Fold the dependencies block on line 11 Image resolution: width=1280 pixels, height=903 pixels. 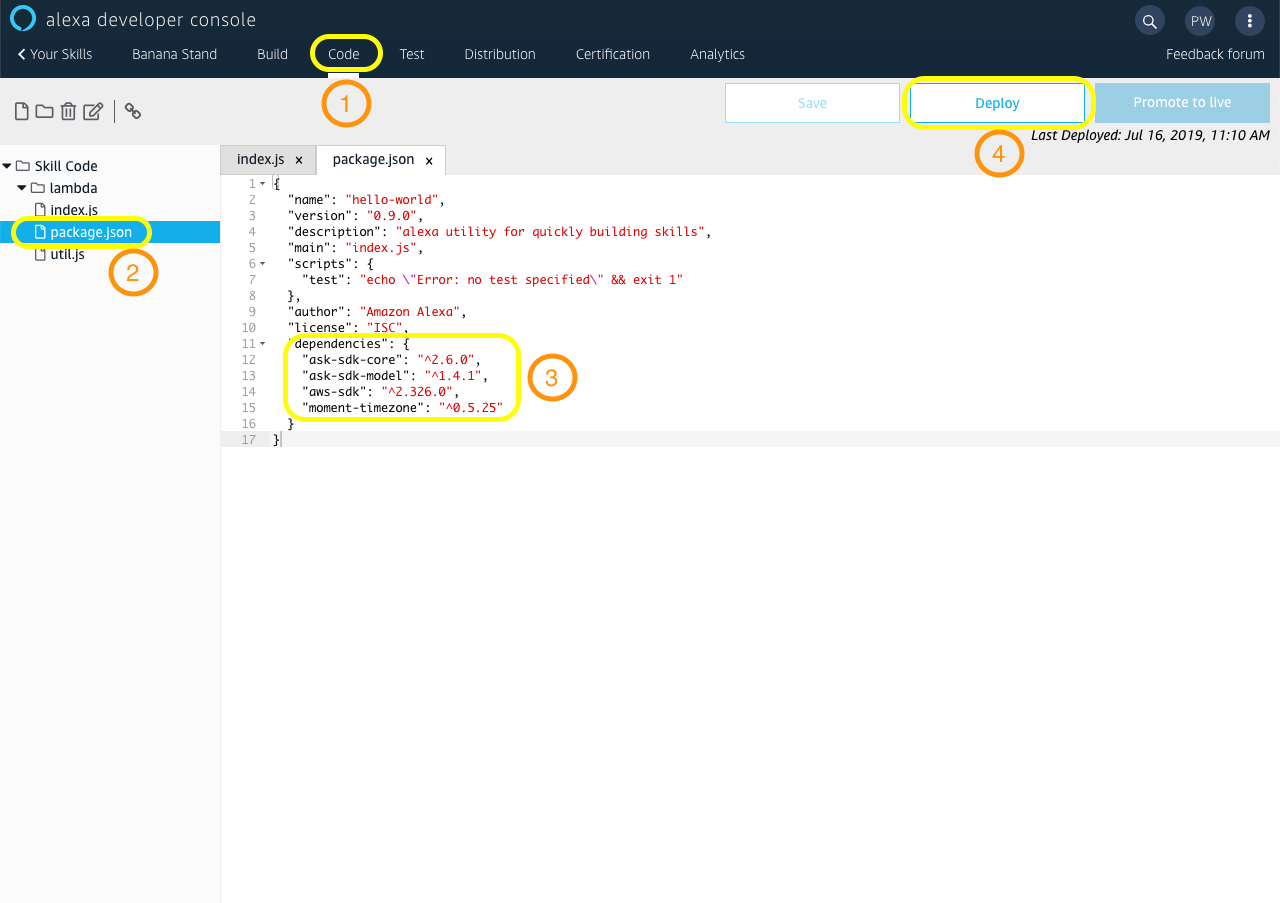(x=263, y=343)
